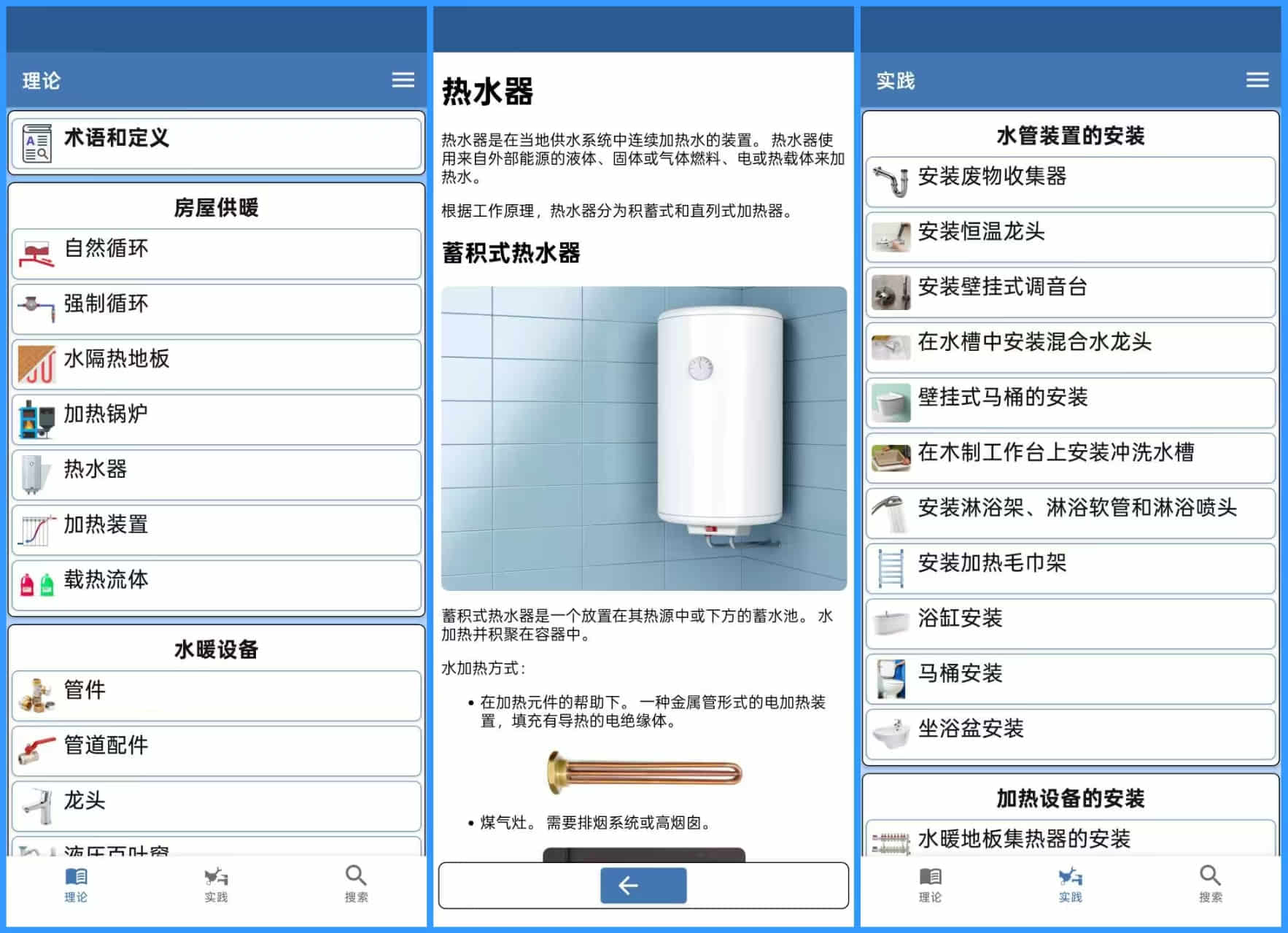The width and height of the screenshot is (1288, 933).
Task: Click the wall-mounted water heater photo
Action: (x=642, y=438)
